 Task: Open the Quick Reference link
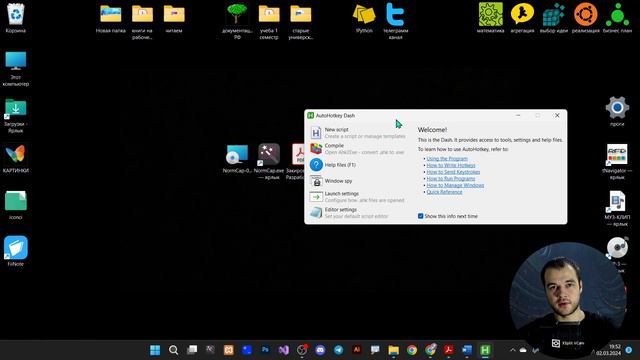(444, 192)
